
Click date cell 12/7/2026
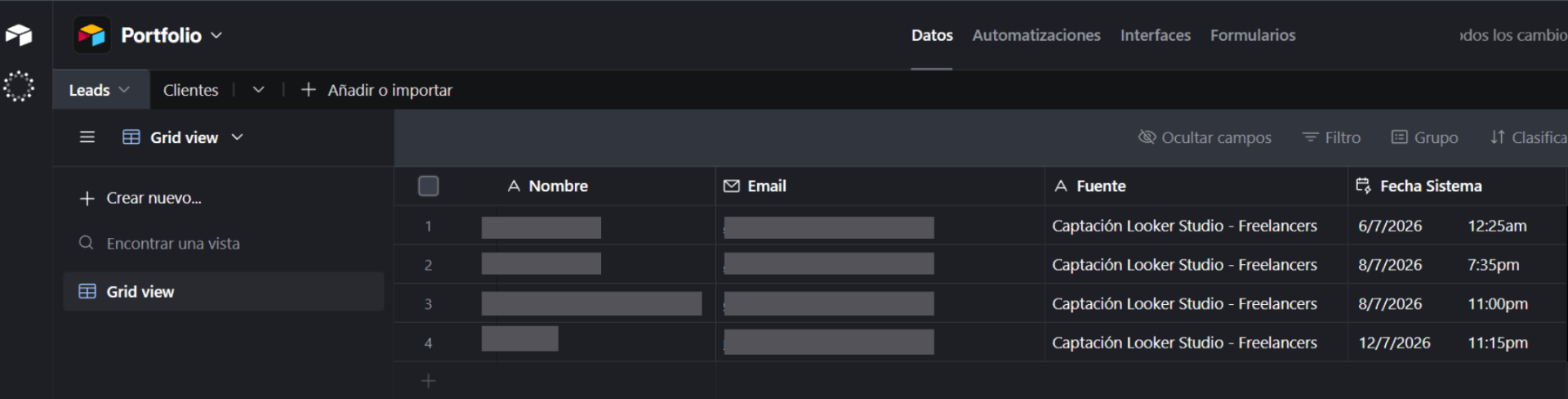1394,343
